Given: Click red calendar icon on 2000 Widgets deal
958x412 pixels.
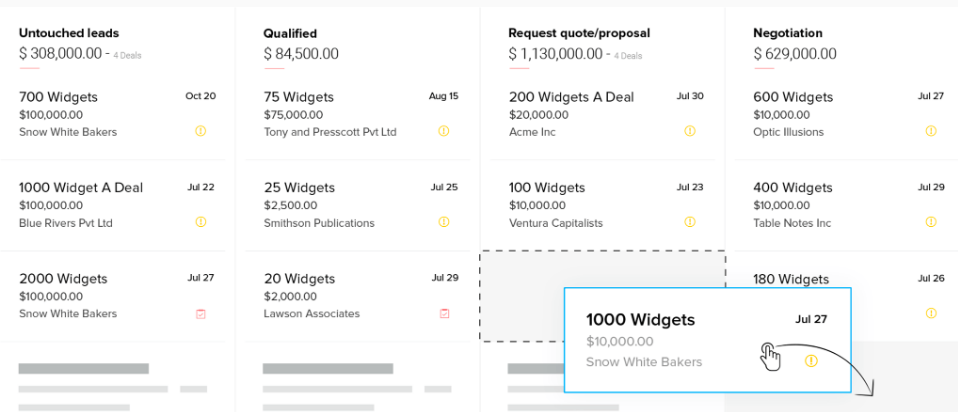Looking at the screenshot, I should click(200, 313).
